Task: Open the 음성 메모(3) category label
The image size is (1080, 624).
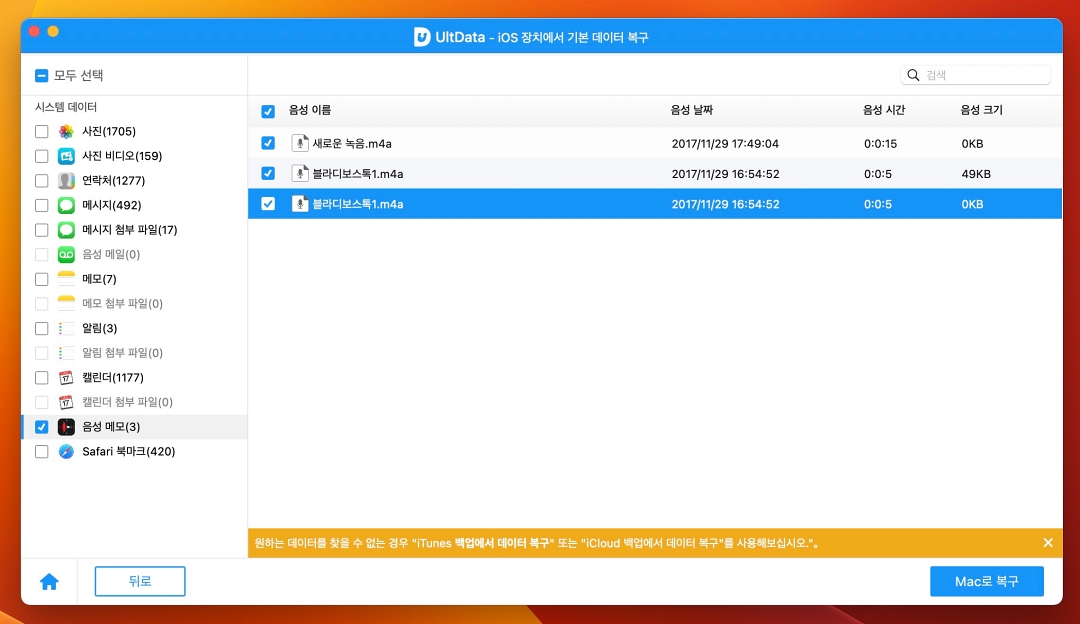Action: [x=111, y=427]
